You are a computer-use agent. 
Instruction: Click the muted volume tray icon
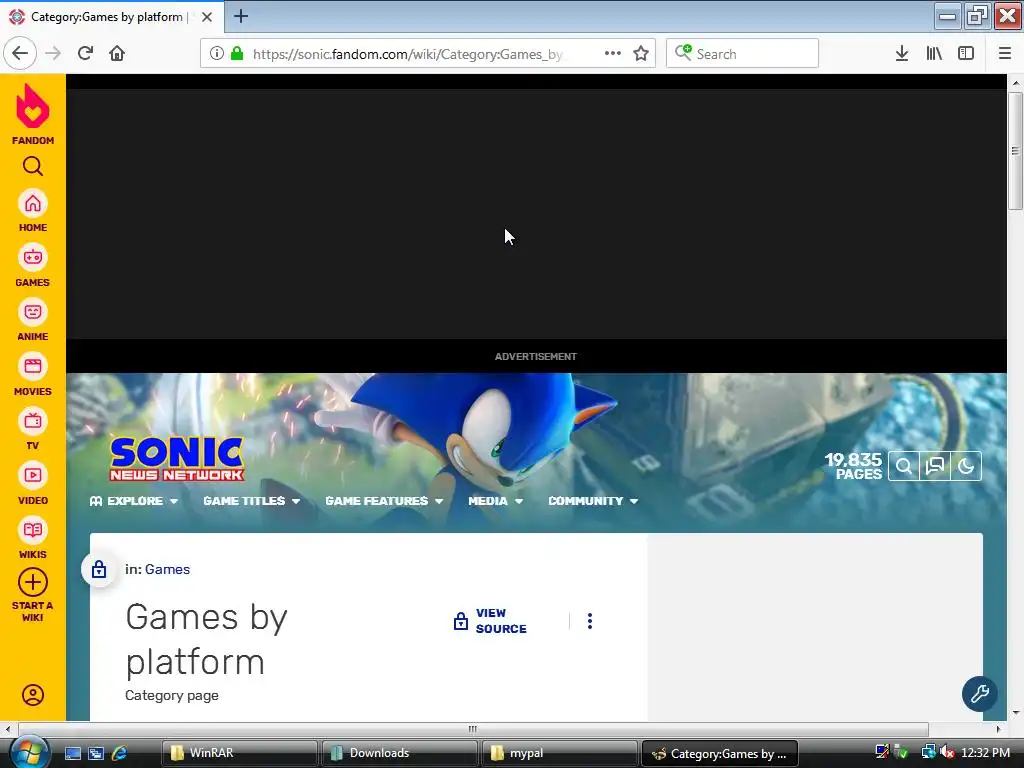[x=948, y=752]
